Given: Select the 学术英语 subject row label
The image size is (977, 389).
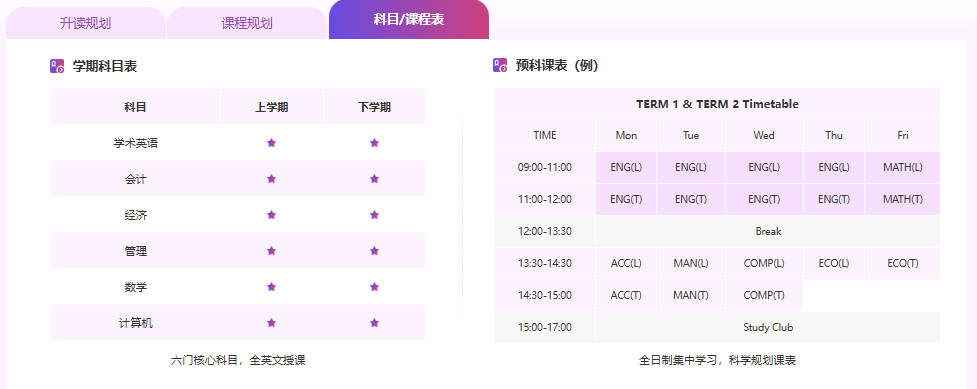Looking at the screenshot, I should tap(135, 143).
